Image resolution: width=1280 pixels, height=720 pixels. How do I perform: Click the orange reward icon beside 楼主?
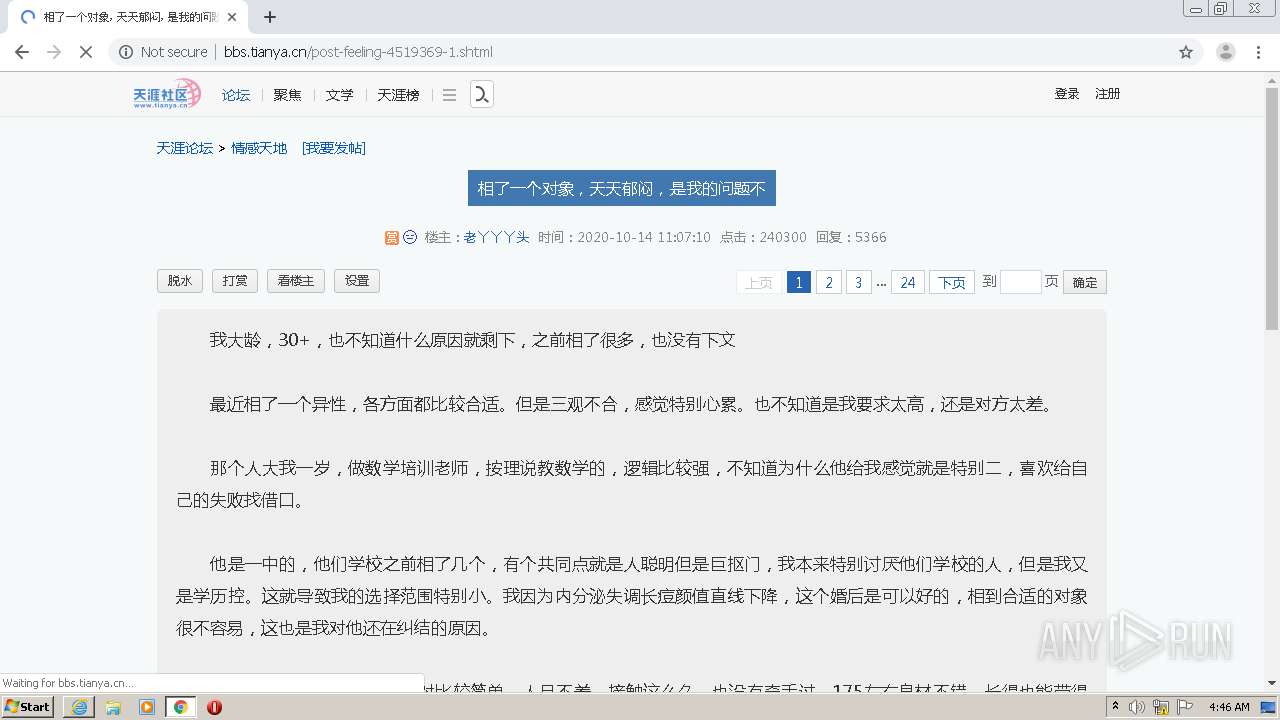pyautogui.click(x=392, y=237)
